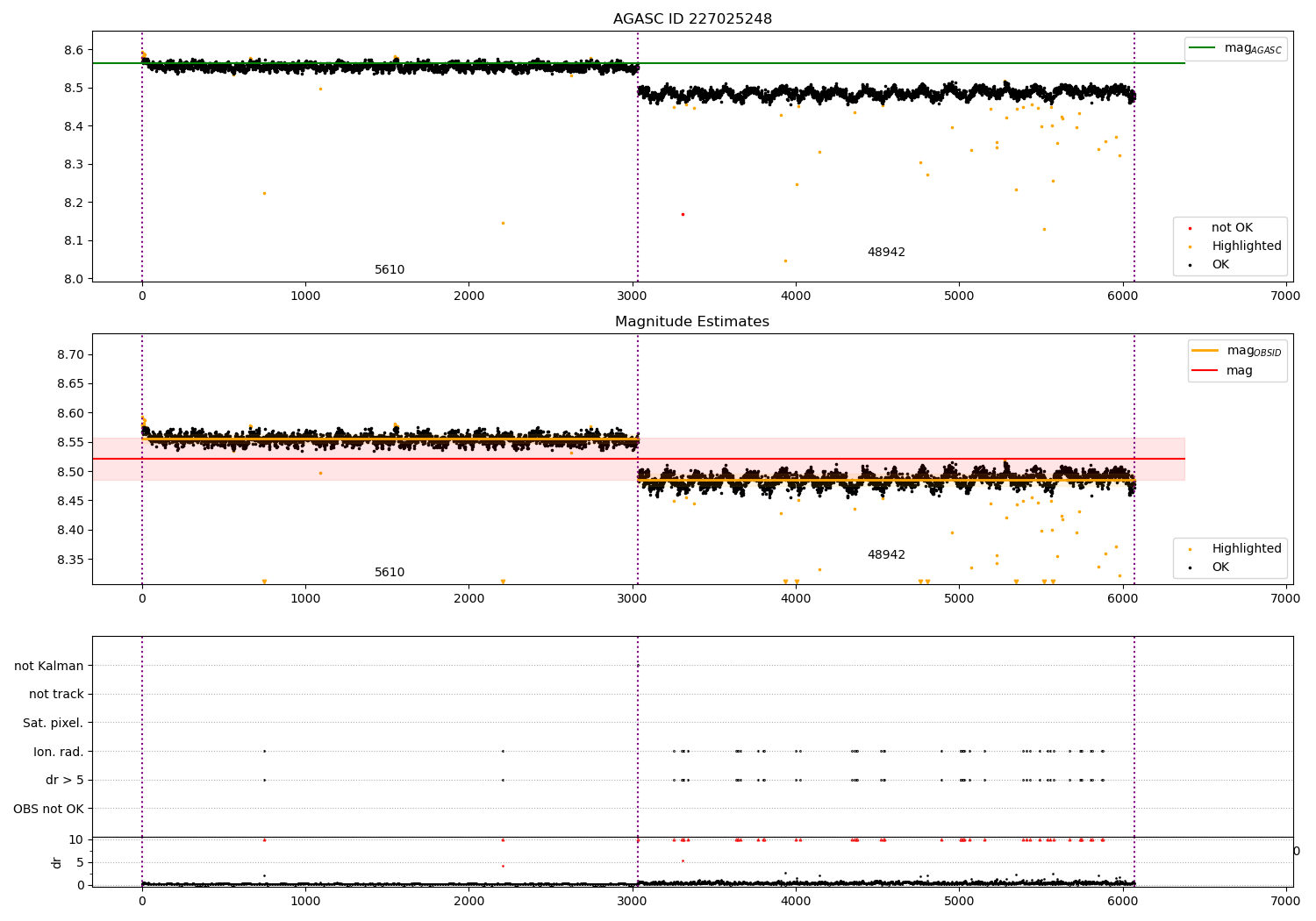
Task: Click the 8.3 y-axis tick on top plot
Action: click(74, 165)
